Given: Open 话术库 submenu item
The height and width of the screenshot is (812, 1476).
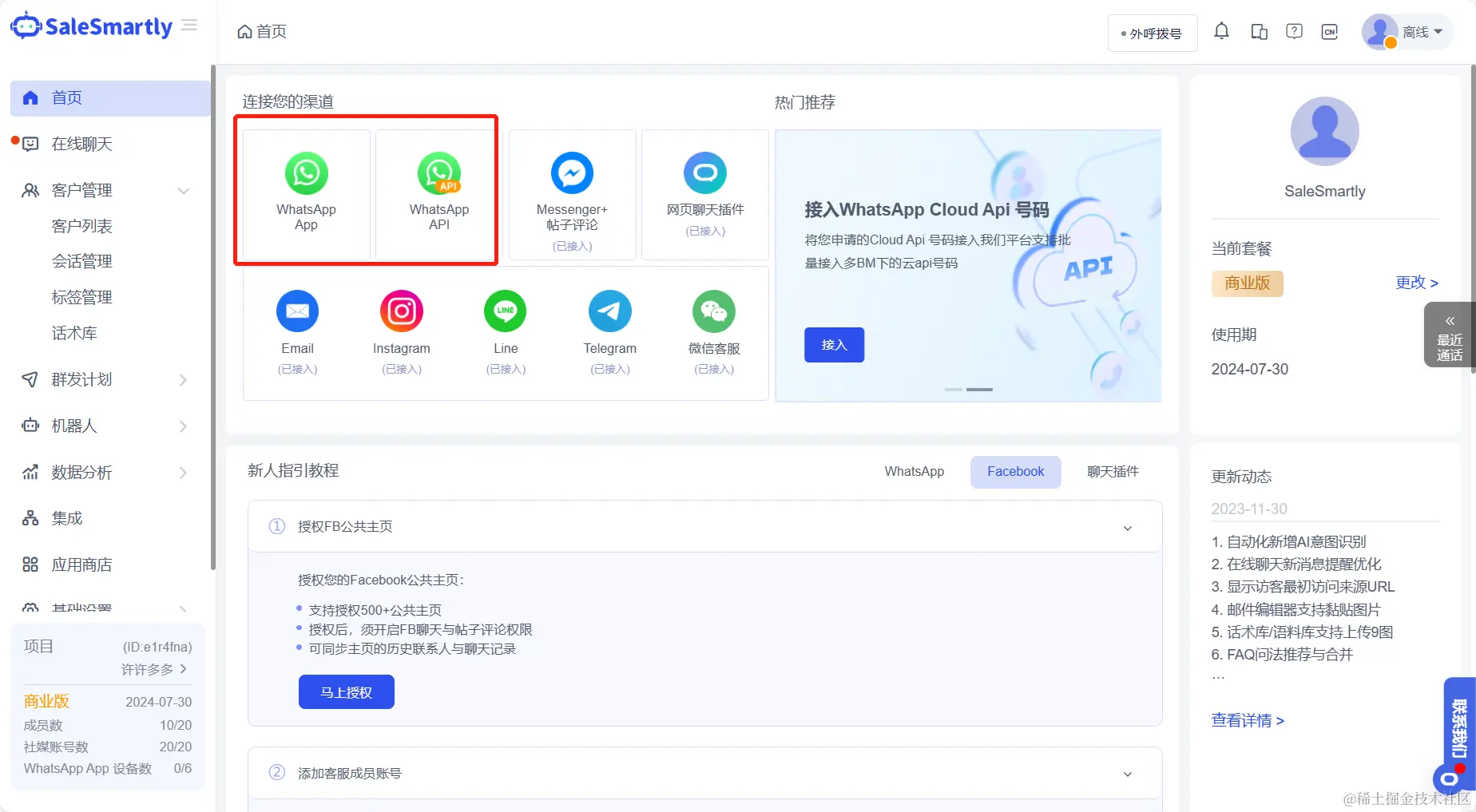Looking at the screenshot, I should click(x=74, y=333).
